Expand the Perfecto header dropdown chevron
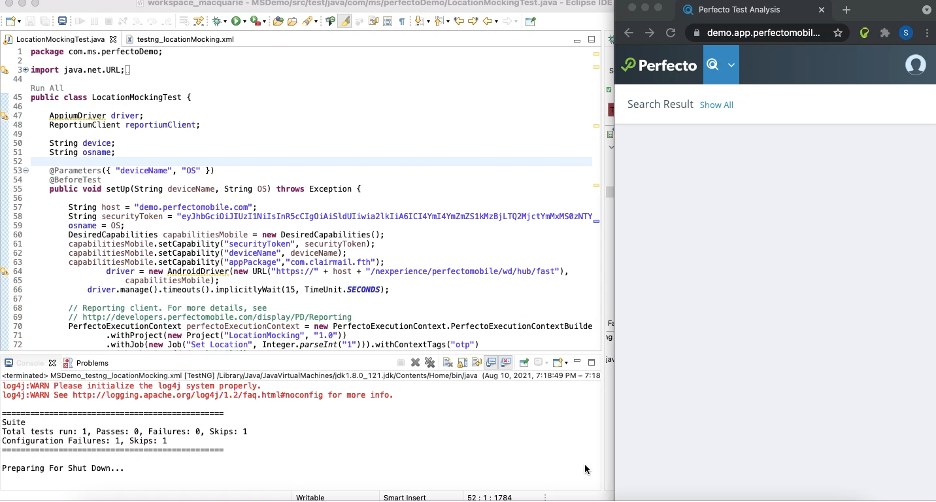This screenshot has height=502, width=936. (731, 65)
